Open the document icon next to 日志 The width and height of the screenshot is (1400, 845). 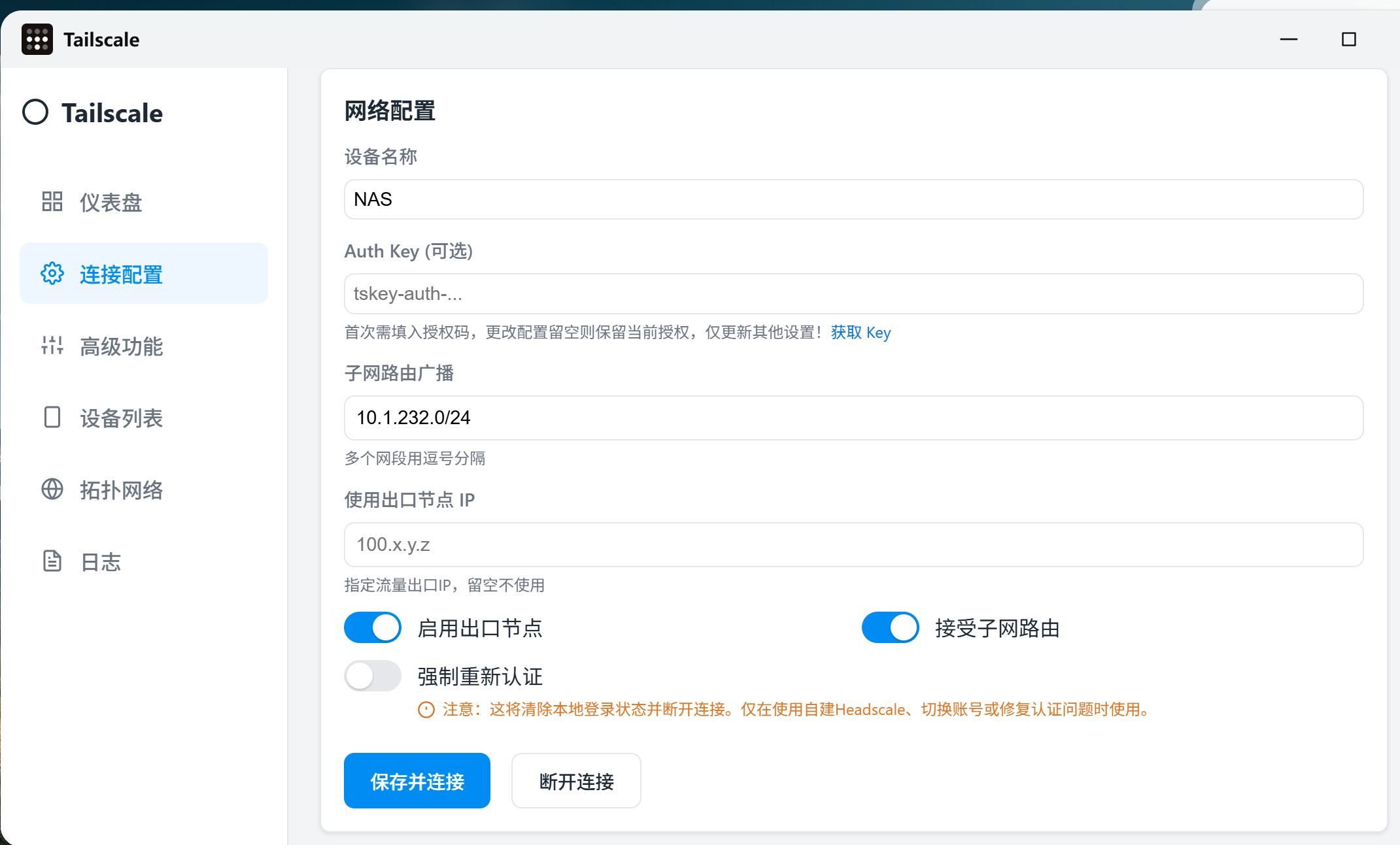52,561
